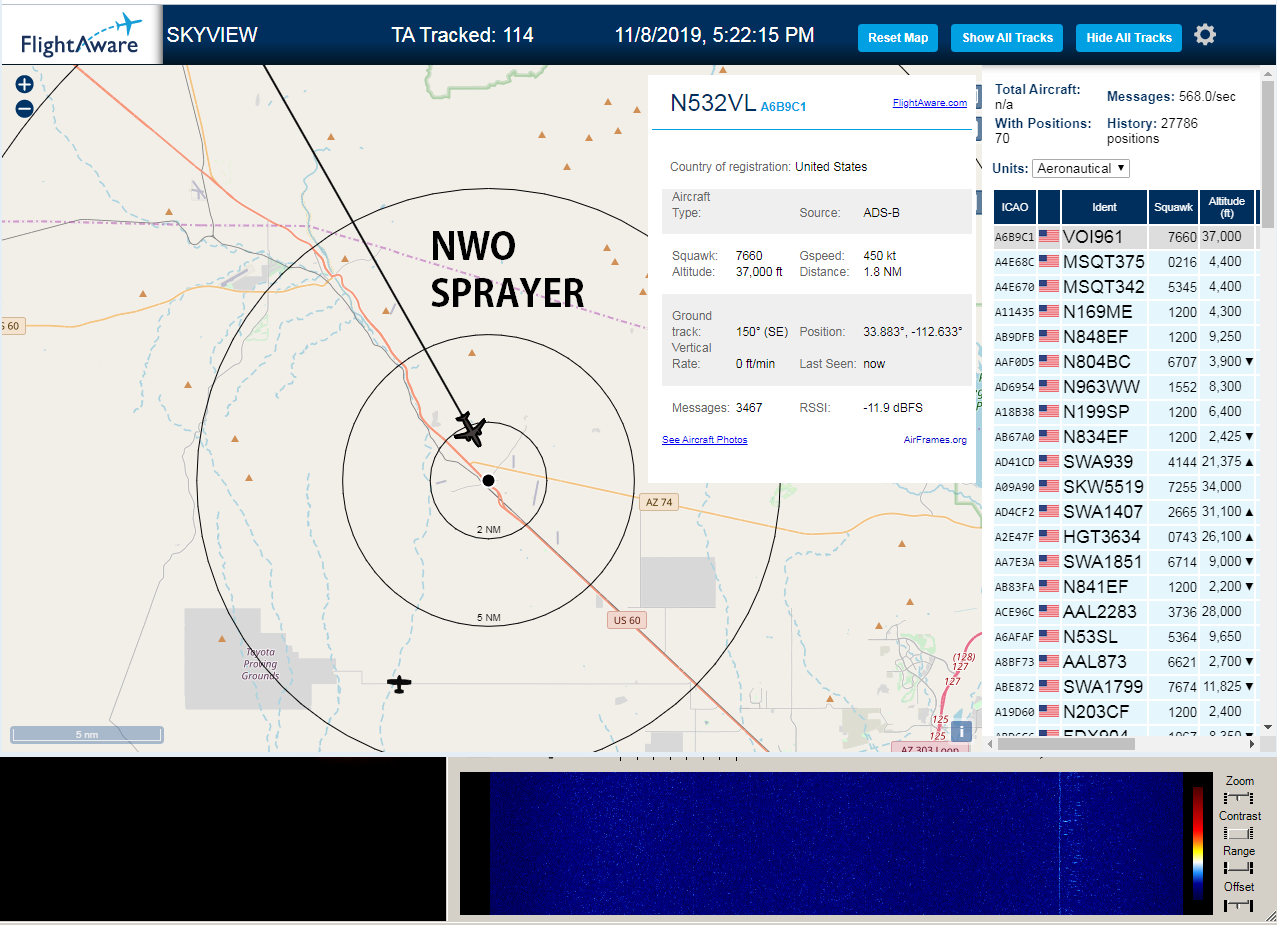1277x925 pixels.
Task: Click the 2 NM range ring label
Action: pos(488,529)
